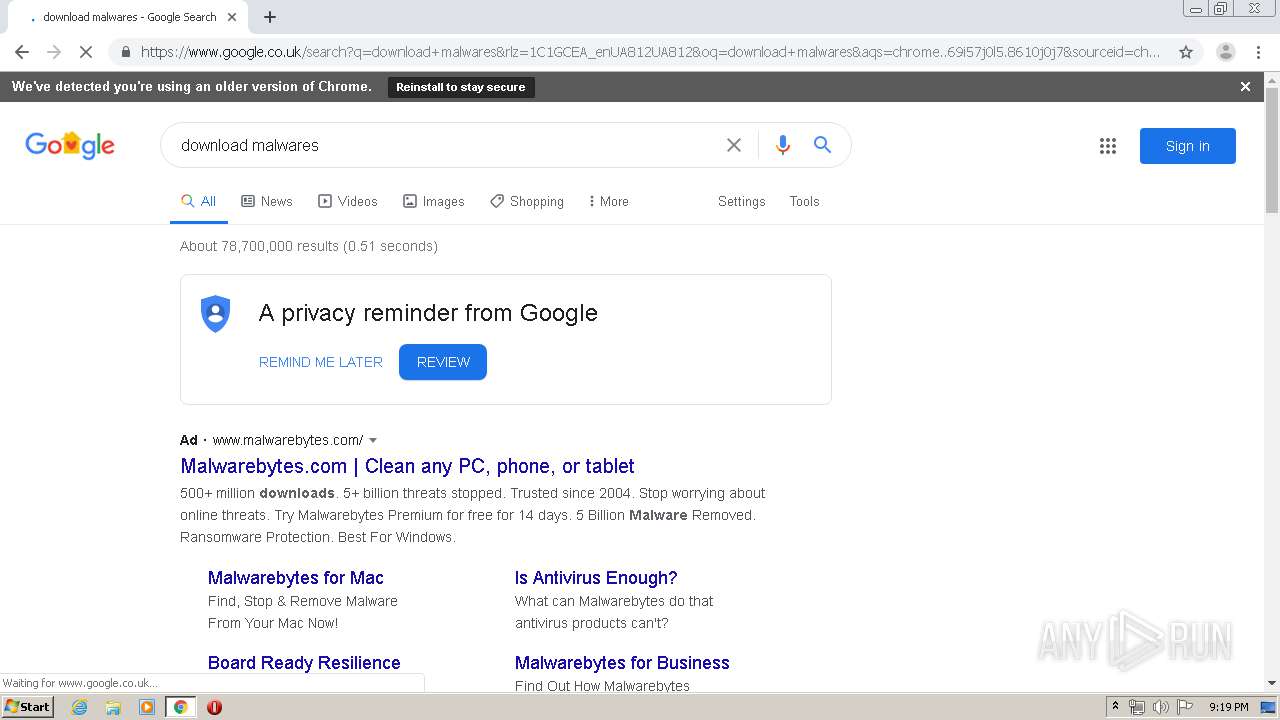Open a new browser tab
This screenshot has height=720, width=1280.
pos(270,17)
